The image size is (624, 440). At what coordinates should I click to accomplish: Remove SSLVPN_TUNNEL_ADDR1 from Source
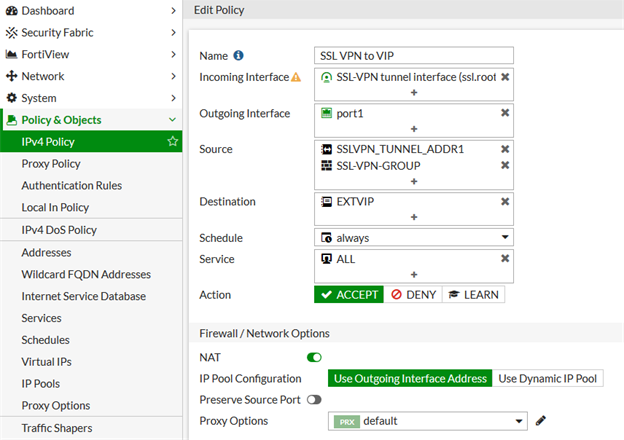click(505, 149)
